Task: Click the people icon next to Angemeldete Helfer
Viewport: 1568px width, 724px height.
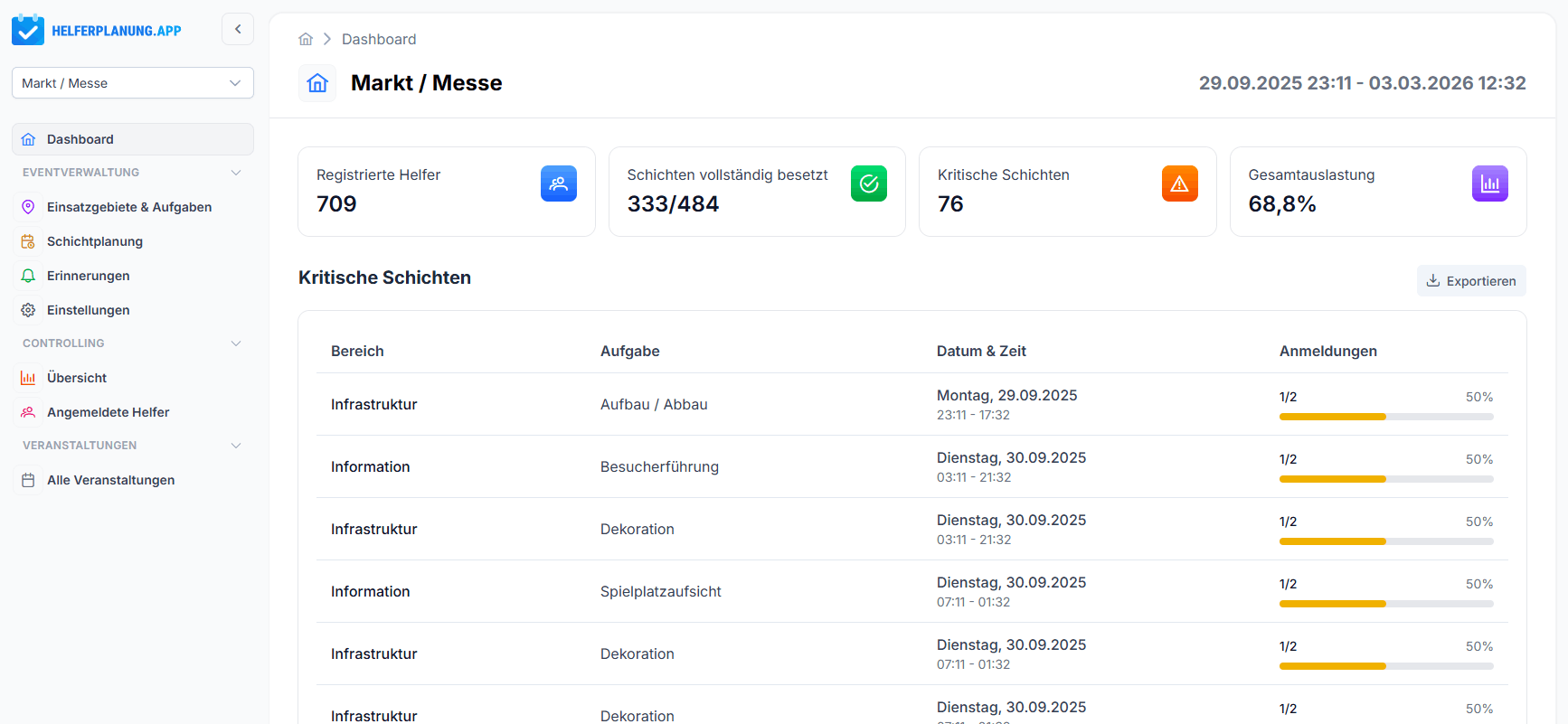Action: tap(28, 412)
